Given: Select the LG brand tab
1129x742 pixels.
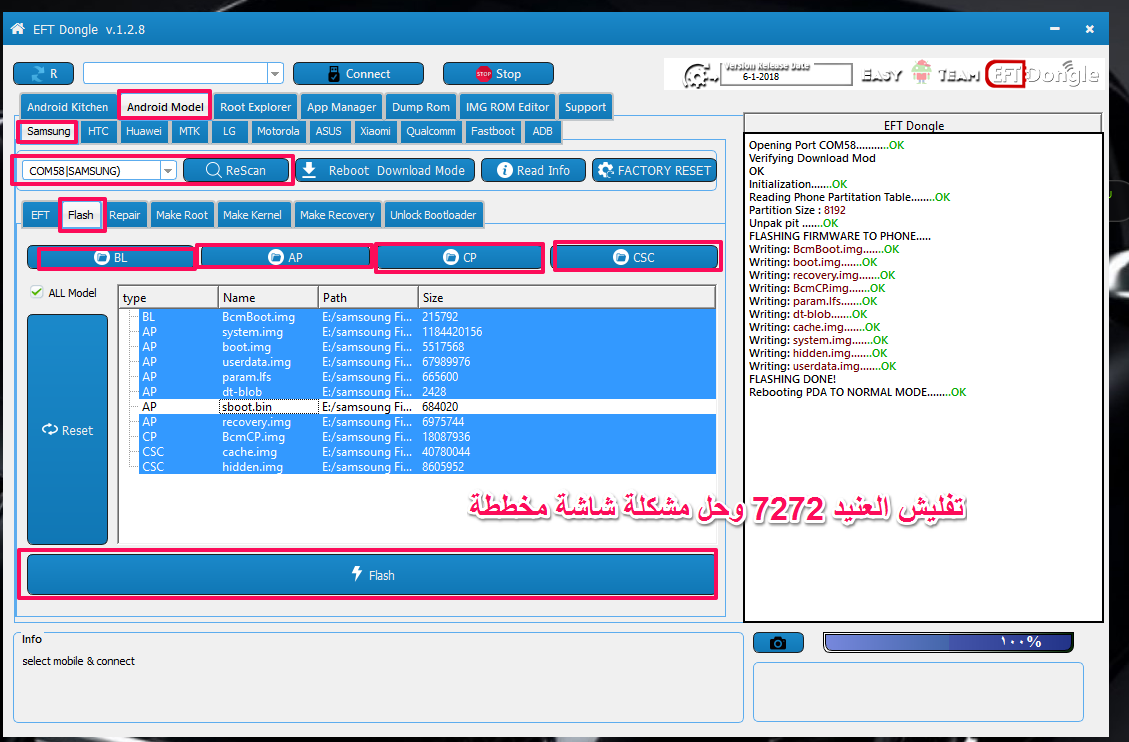Looking at the screenshot, I should coord(229,131).
